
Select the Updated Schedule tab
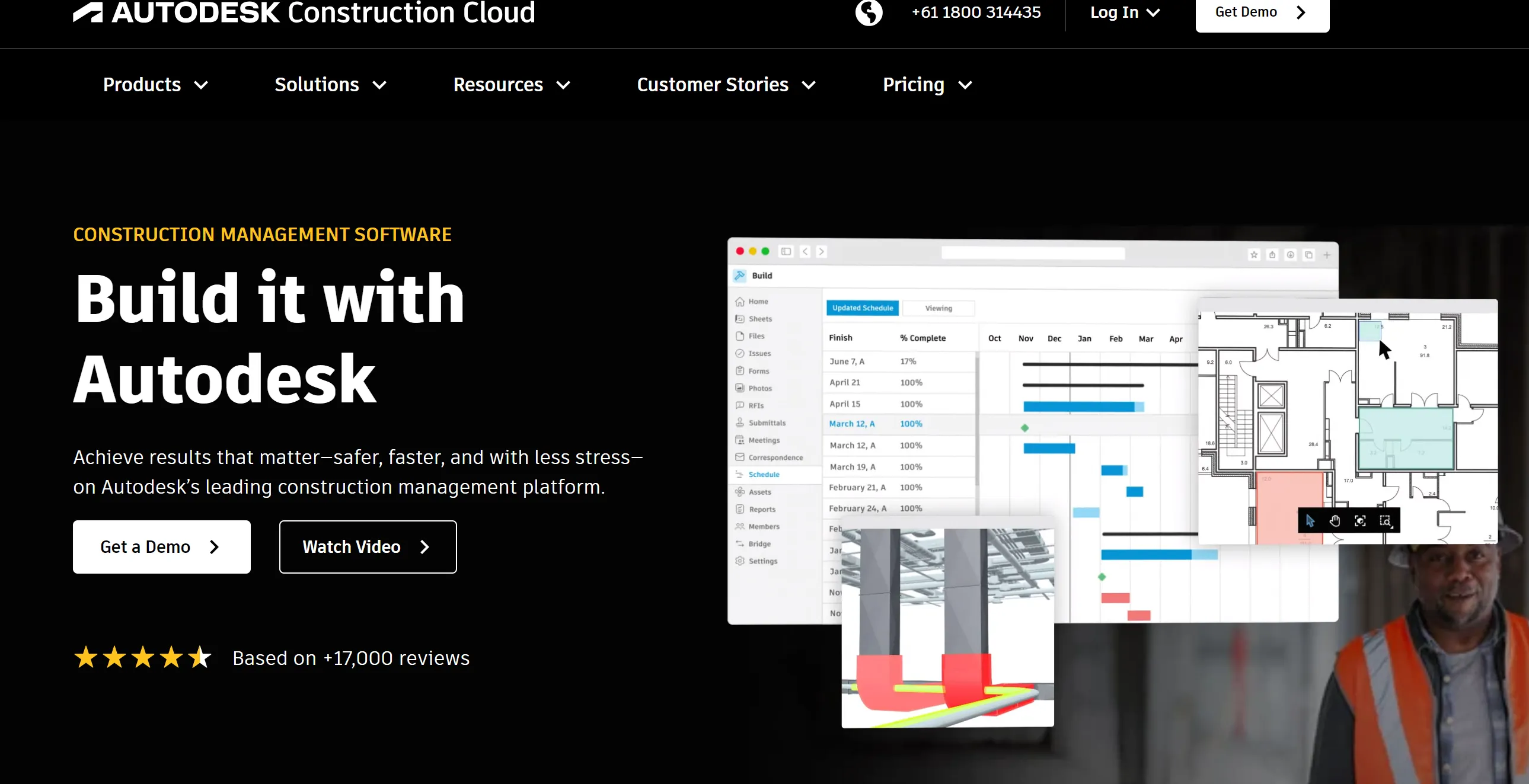pos(863,308)
